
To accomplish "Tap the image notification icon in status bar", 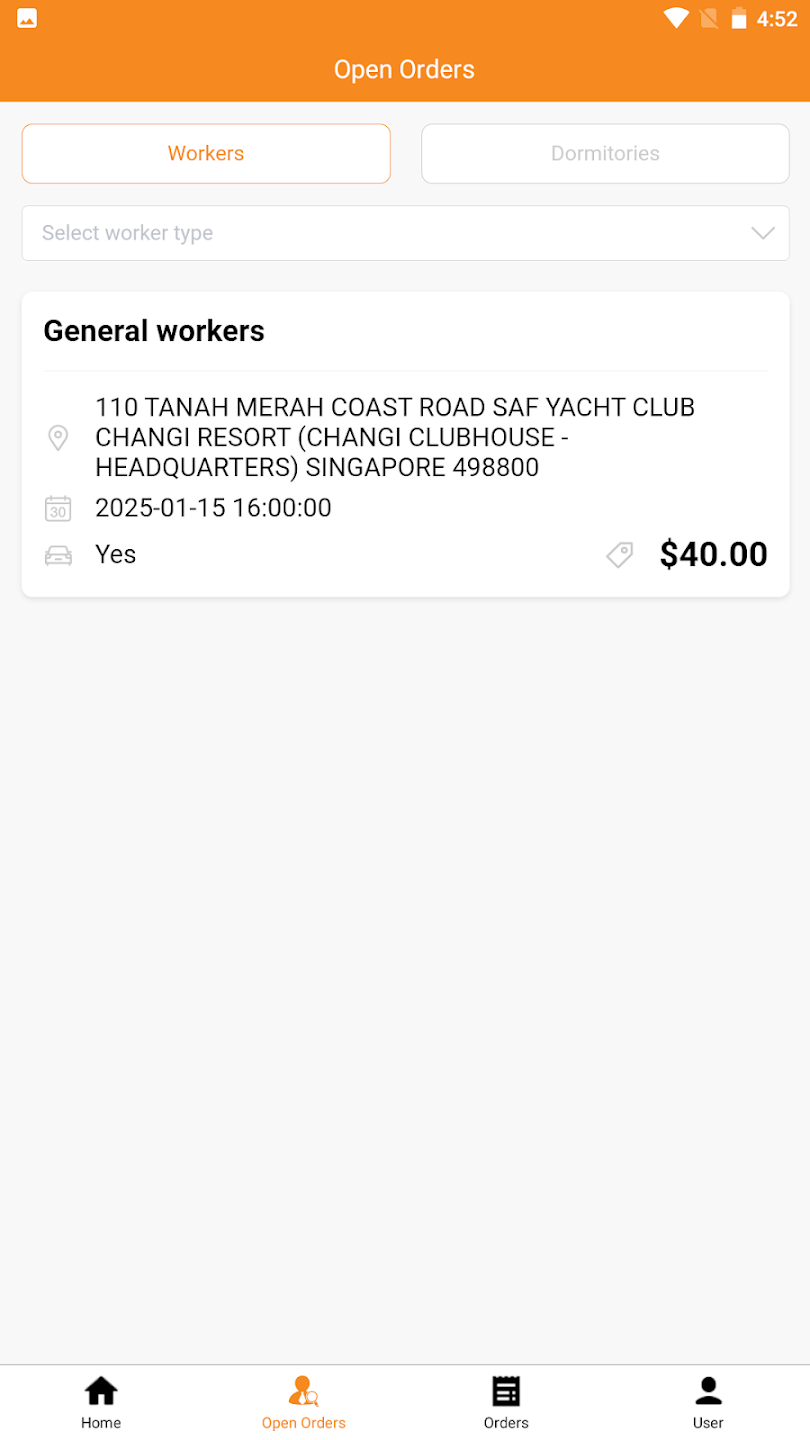I will coord(27,18).
